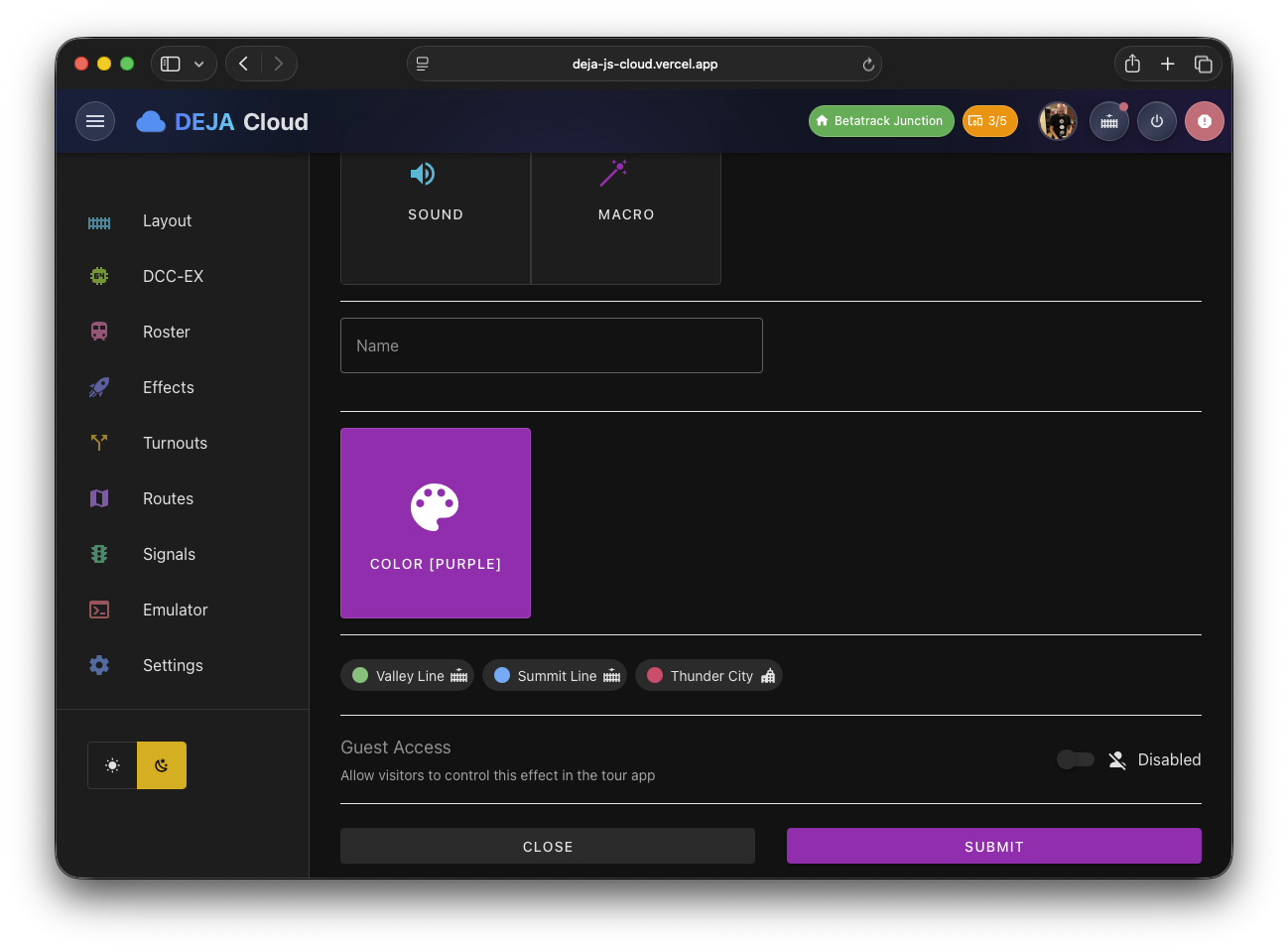
Task: Enable Guest Access for this effect
Action: [x=1075, y=759]
